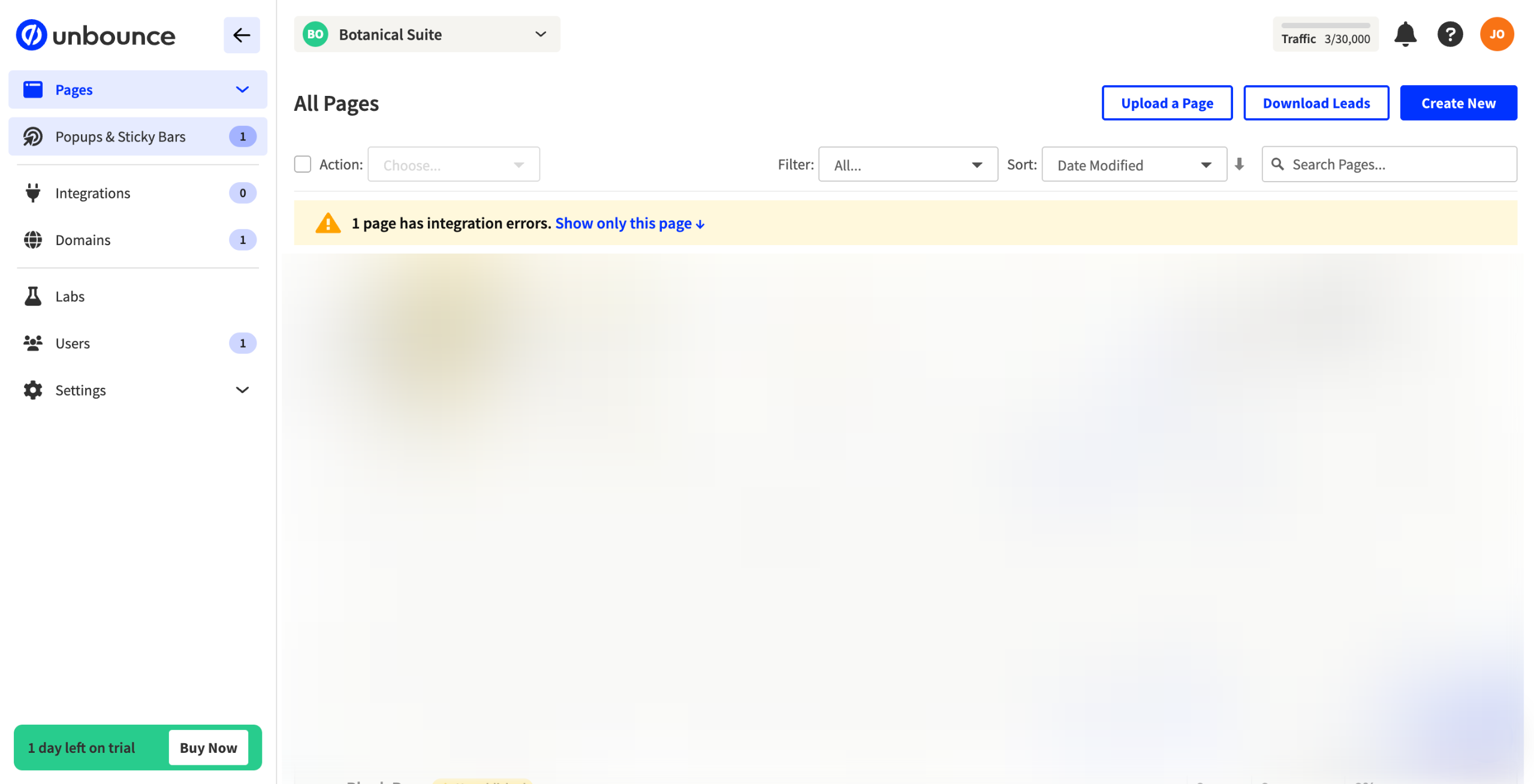Click Show only this page link
1534x784 pixels.
click(629, 224)
